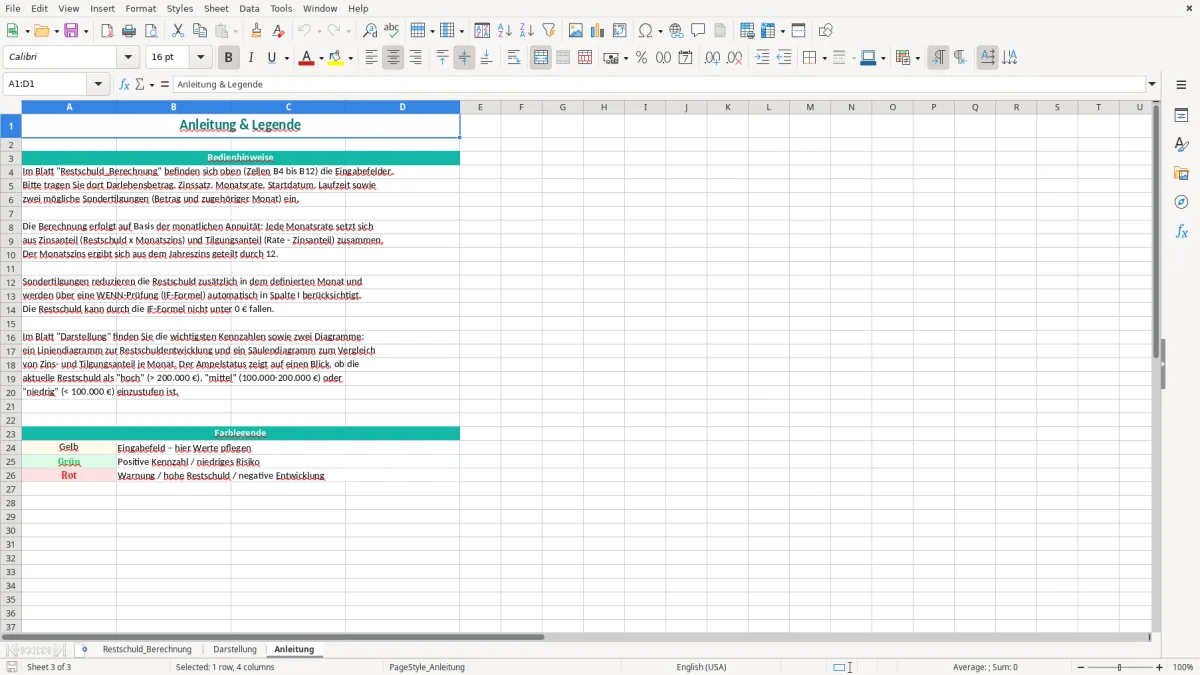Open Print Preview toggle
The width and height of the screenshot is (1200, 675).
coord(151,31)
